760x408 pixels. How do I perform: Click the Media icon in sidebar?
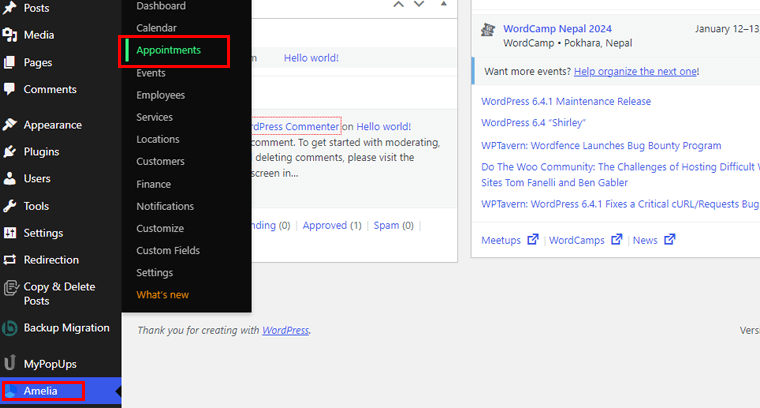point(10,35)
